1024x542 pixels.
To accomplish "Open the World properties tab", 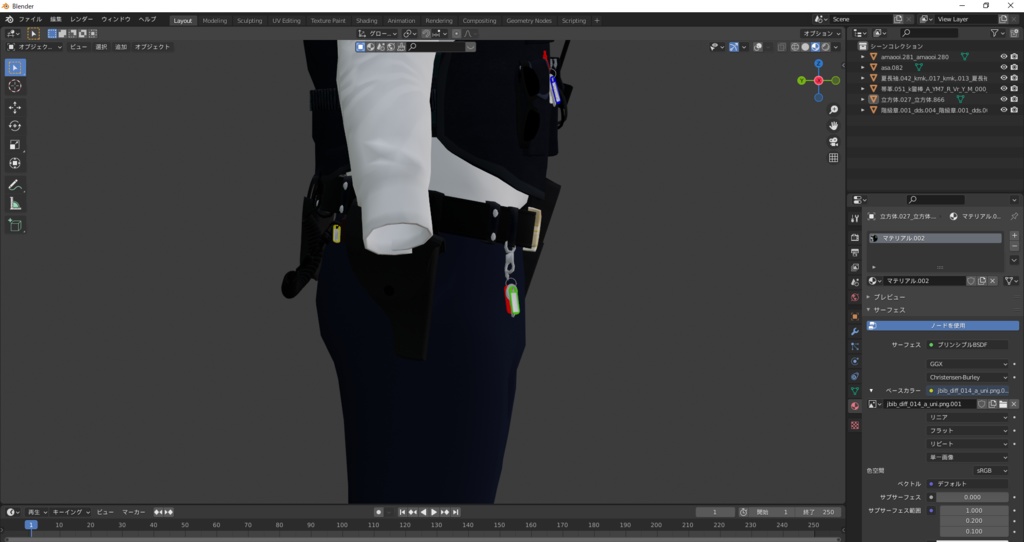I will point(855,297).
